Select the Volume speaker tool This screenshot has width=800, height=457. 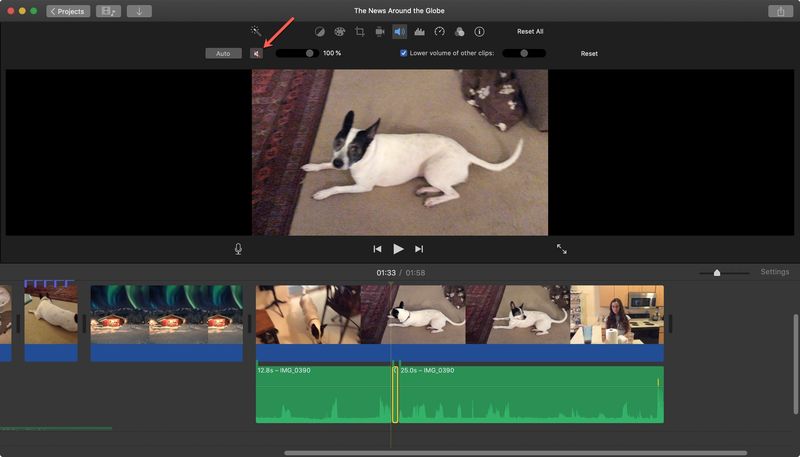(x=399, y=32)
